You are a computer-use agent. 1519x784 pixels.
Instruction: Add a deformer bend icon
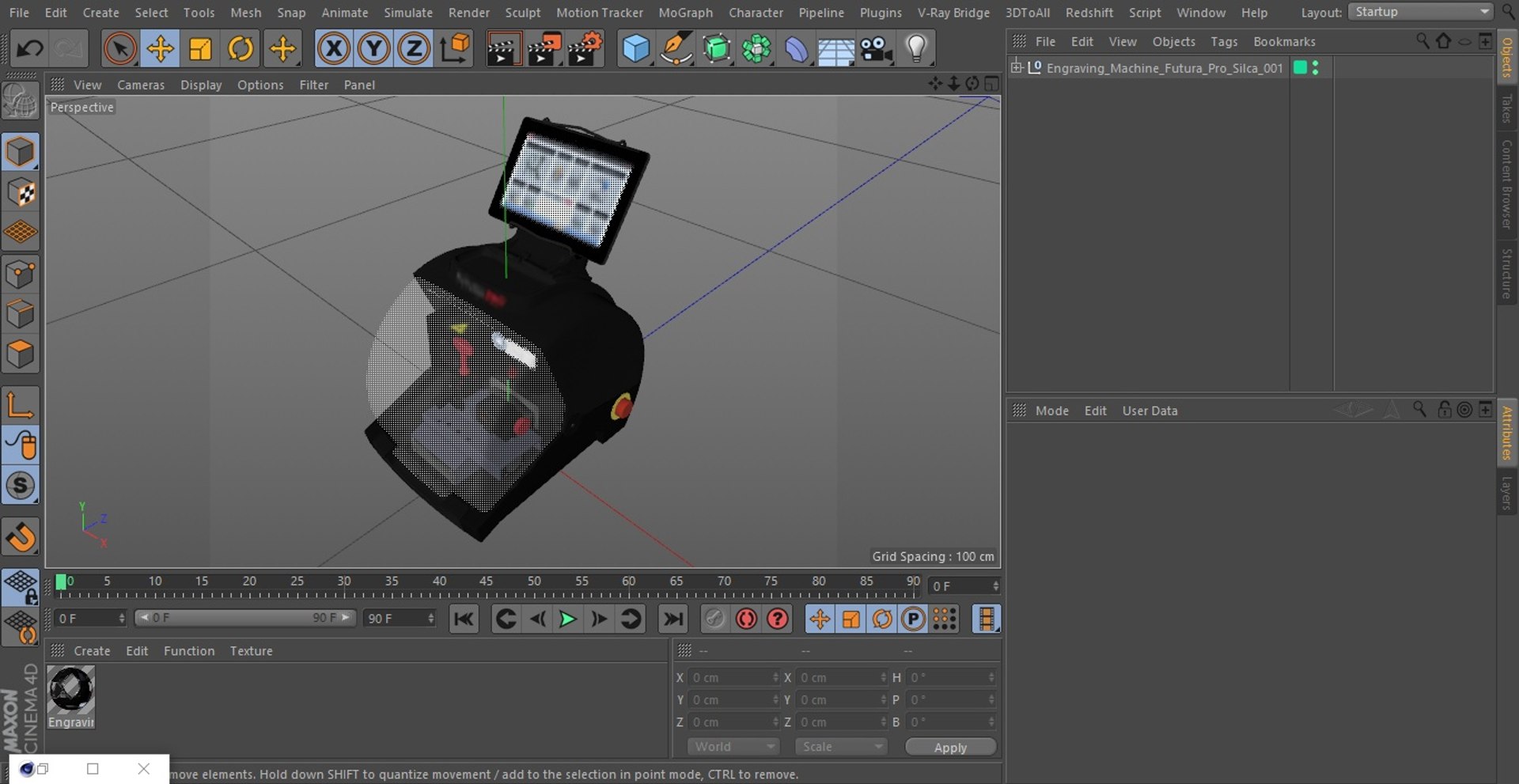pos(796,49)
